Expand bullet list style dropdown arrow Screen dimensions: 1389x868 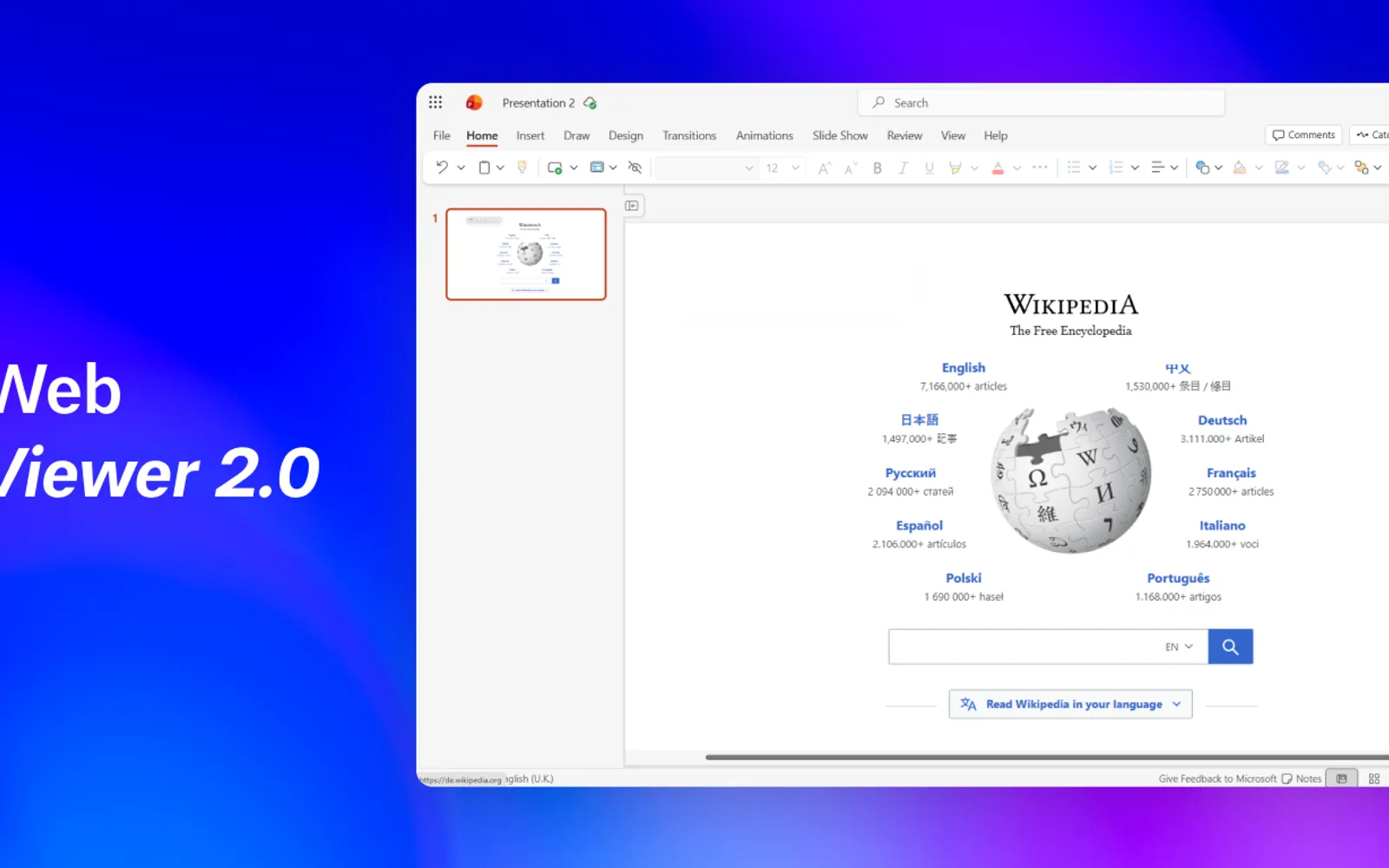tap(1093, 168)
